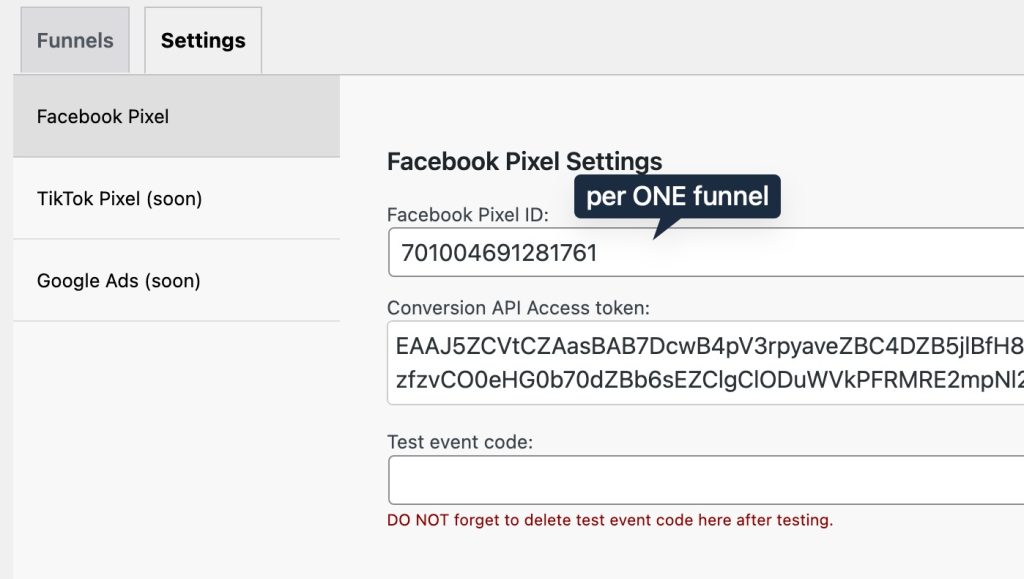Click the pixel ID number 701004691281761
Viewport: 1024px width, 579px height.
pos(499,254)
